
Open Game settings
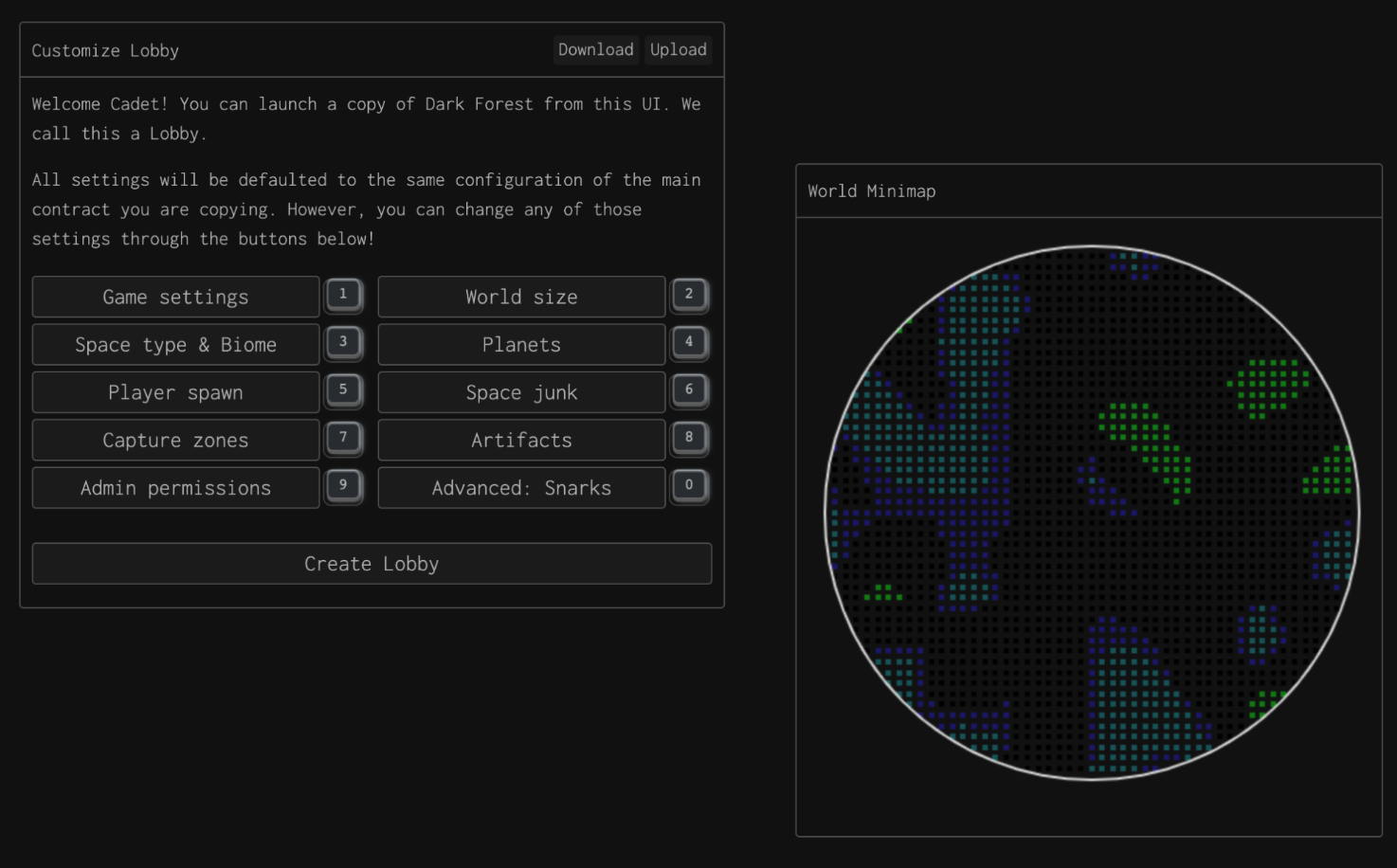click(x=175, y=298)
